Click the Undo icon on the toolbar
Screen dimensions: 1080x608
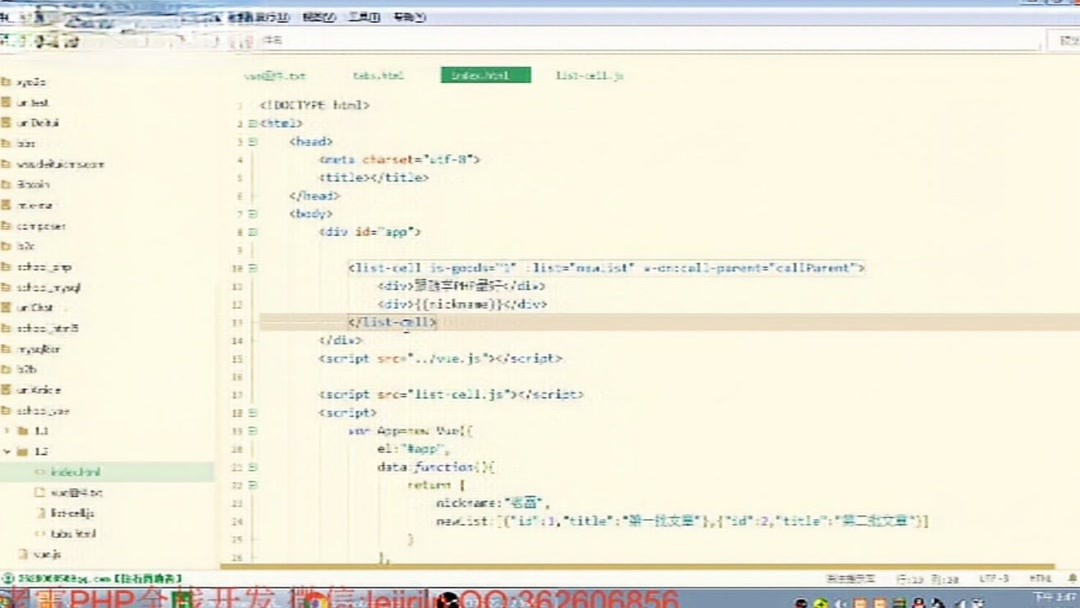coord(55,42)
